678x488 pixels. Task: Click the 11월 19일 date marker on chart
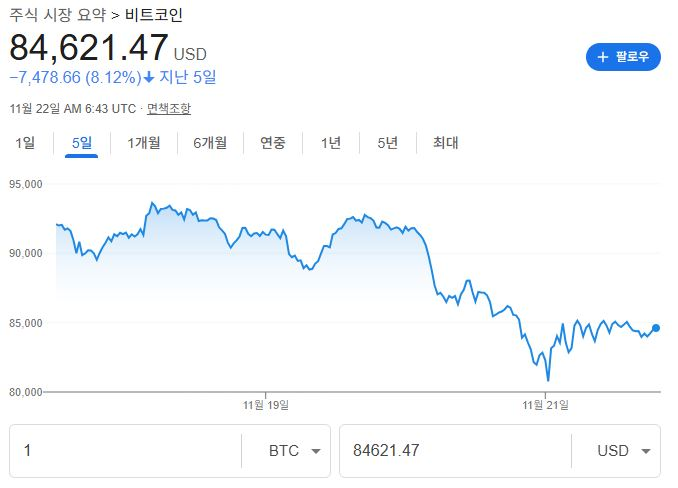click(x=265, y=405)
